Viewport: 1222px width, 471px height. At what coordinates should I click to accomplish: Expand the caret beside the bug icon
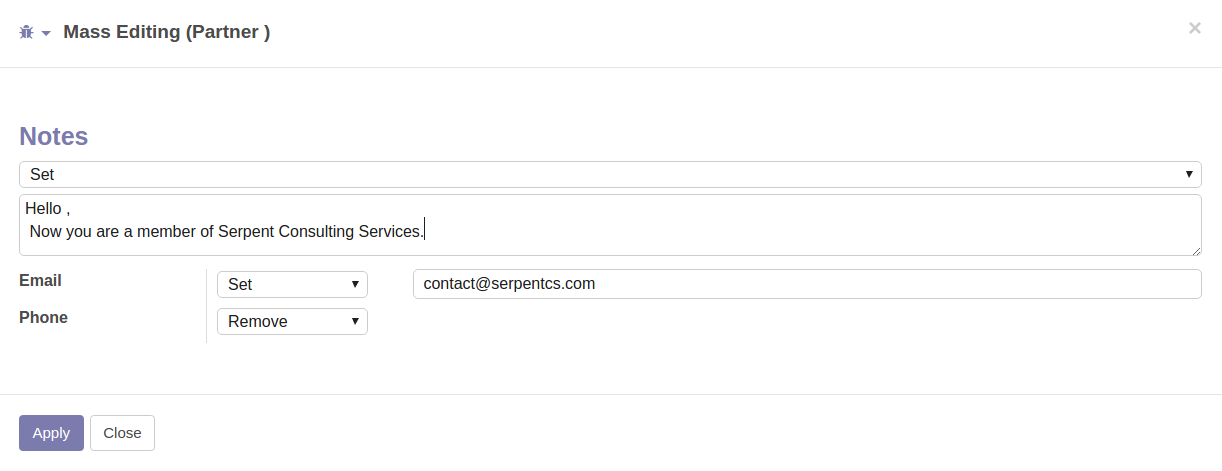46,34
